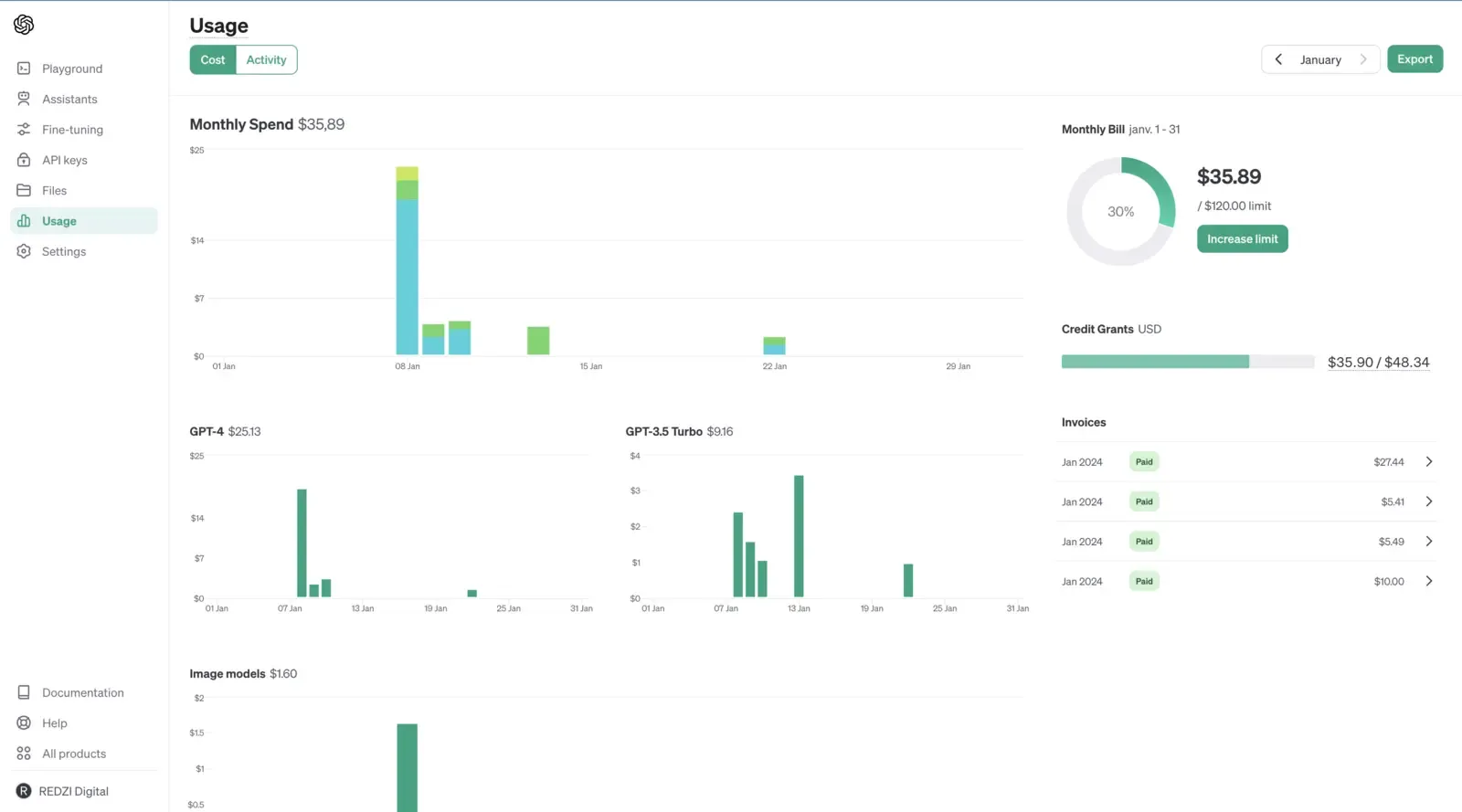
Task: Click the All products grid icon
Action: tap(24, 754)
